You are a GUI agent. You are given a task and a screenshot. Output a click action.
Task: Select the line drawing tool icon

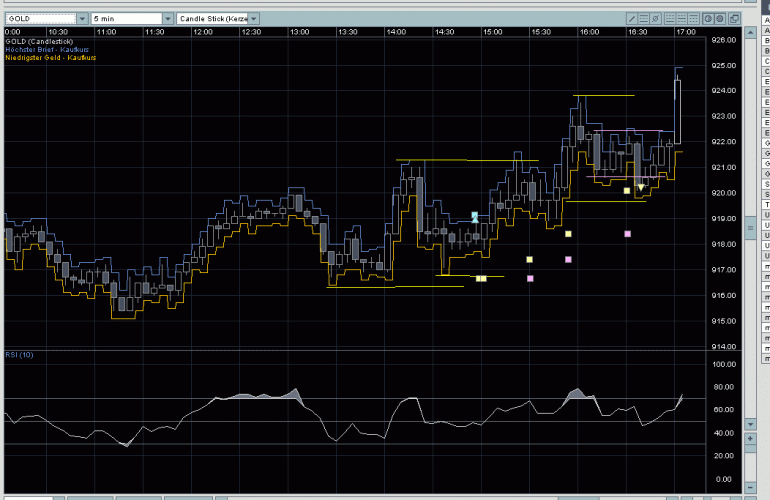pos(632,19)
